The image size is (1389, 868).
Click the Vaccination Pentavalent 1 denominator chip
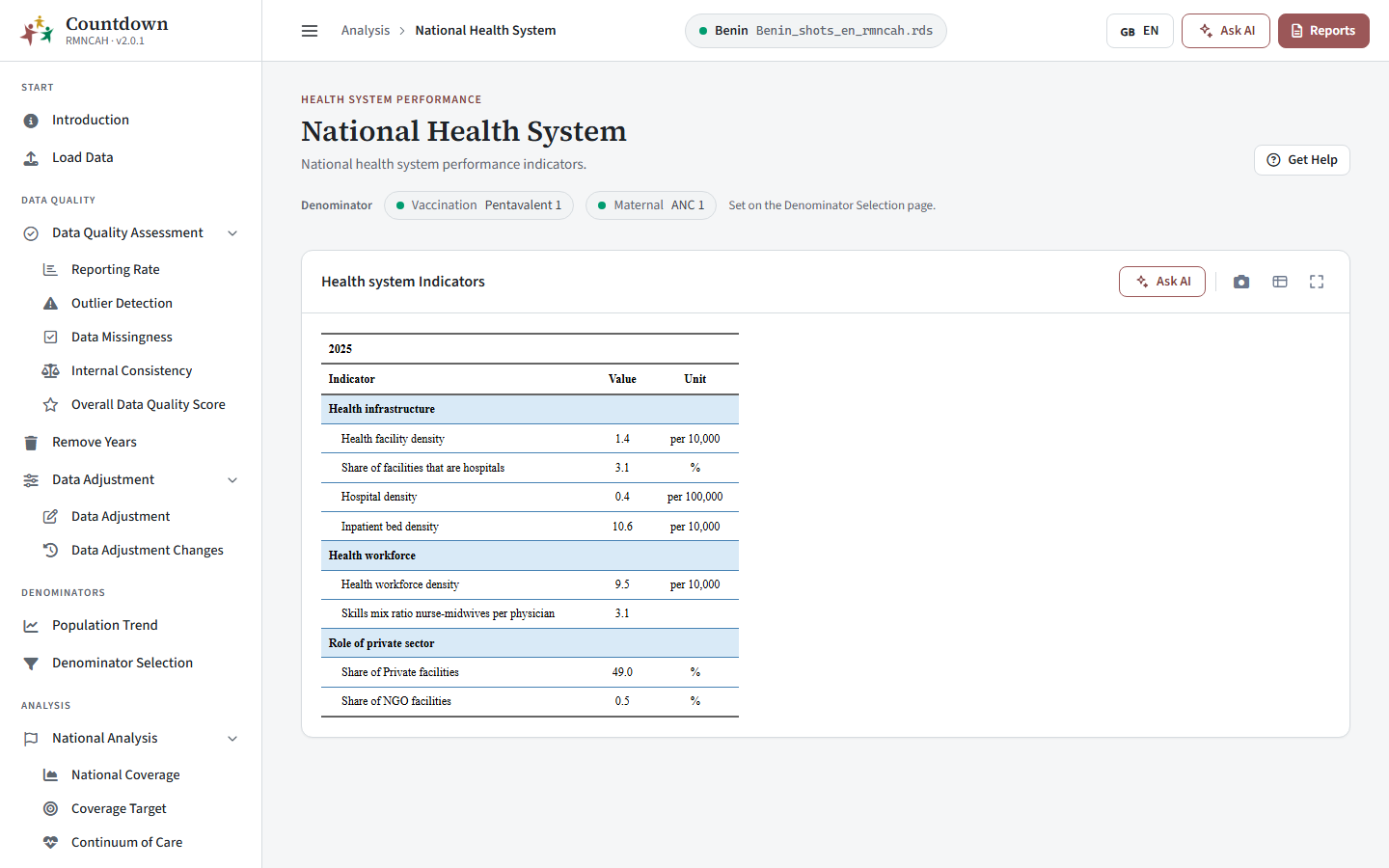[x=478, y=205]
